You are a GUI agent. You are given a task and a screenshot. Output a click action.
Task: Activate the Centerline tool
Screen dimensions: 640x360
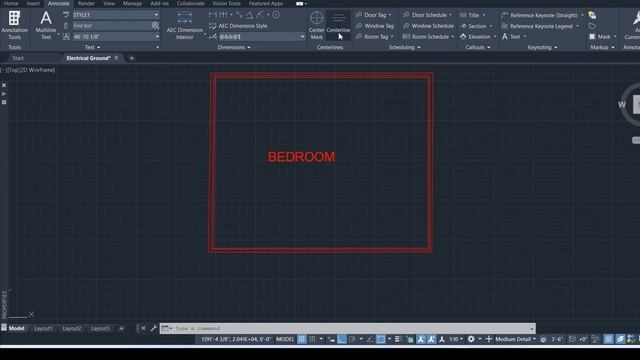pos(338,25)
